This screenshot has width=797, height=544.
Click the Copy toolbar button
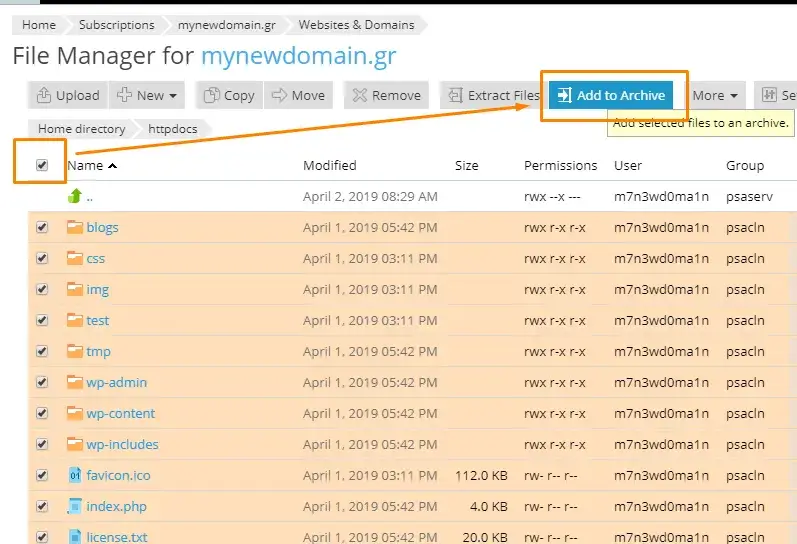(229, 95)
